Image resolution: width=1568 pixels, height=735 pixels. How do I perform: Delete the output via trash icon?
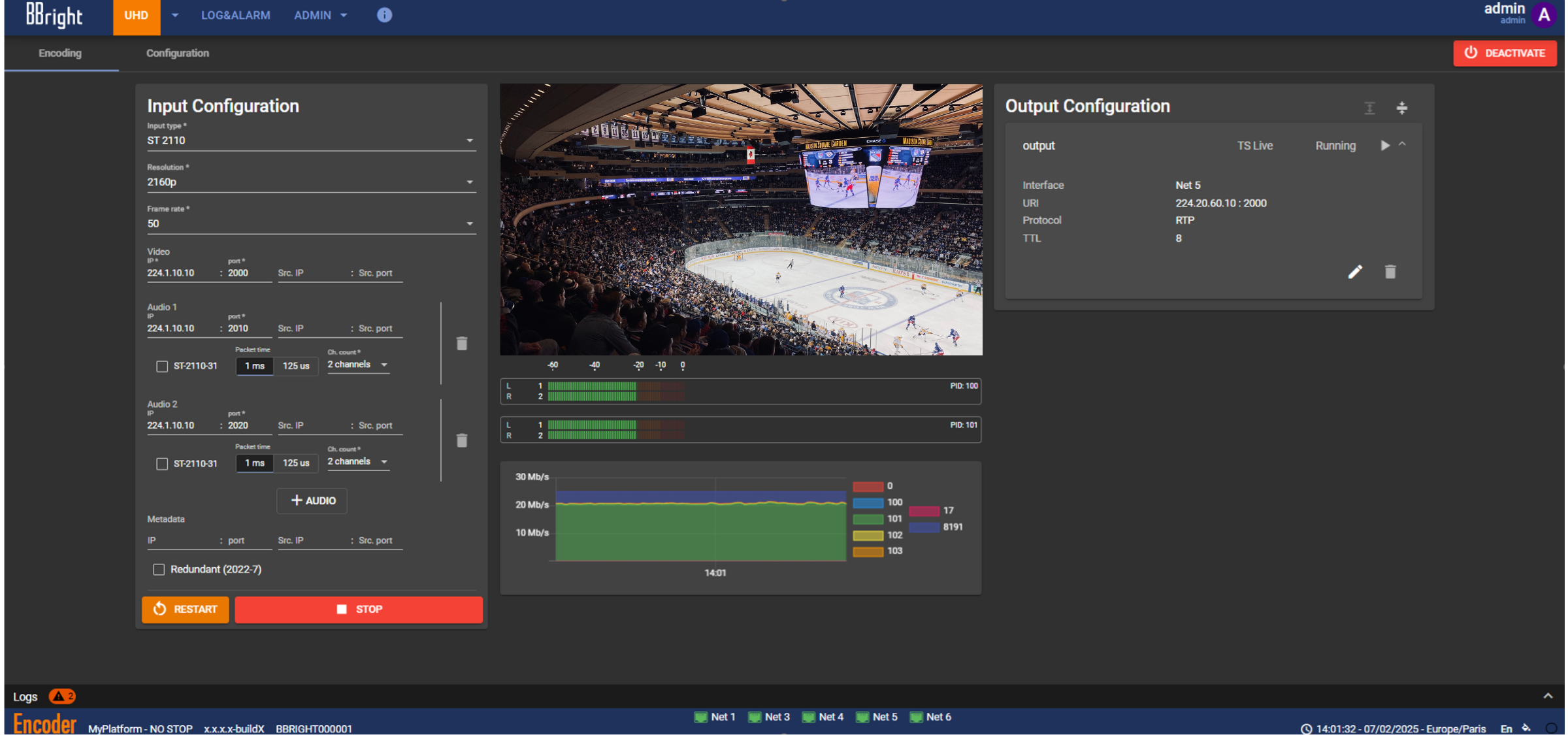[x=1390, y=272]
